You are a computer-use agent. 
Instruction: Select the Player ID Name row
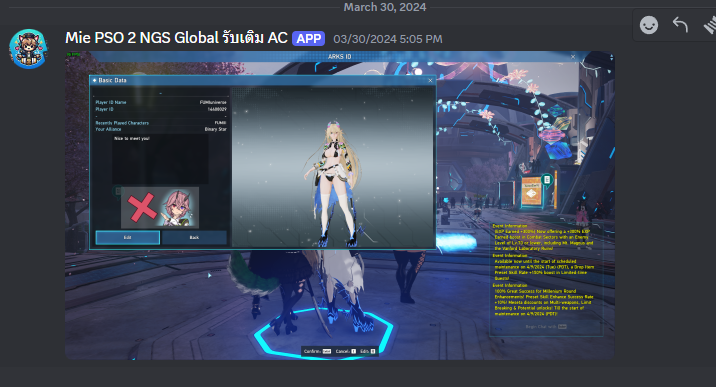161,102
